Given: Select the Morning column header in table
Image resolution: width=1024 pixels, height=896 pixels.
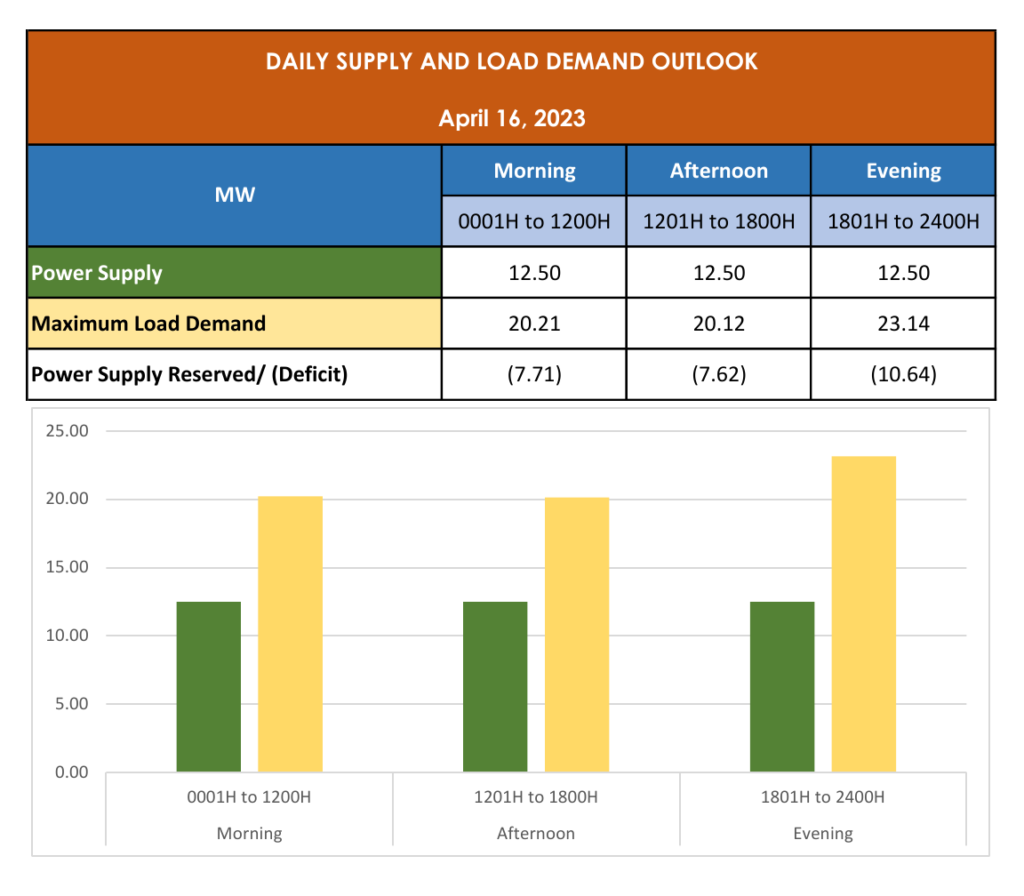Looking at the screenshot, I should (x=534, y=171).
